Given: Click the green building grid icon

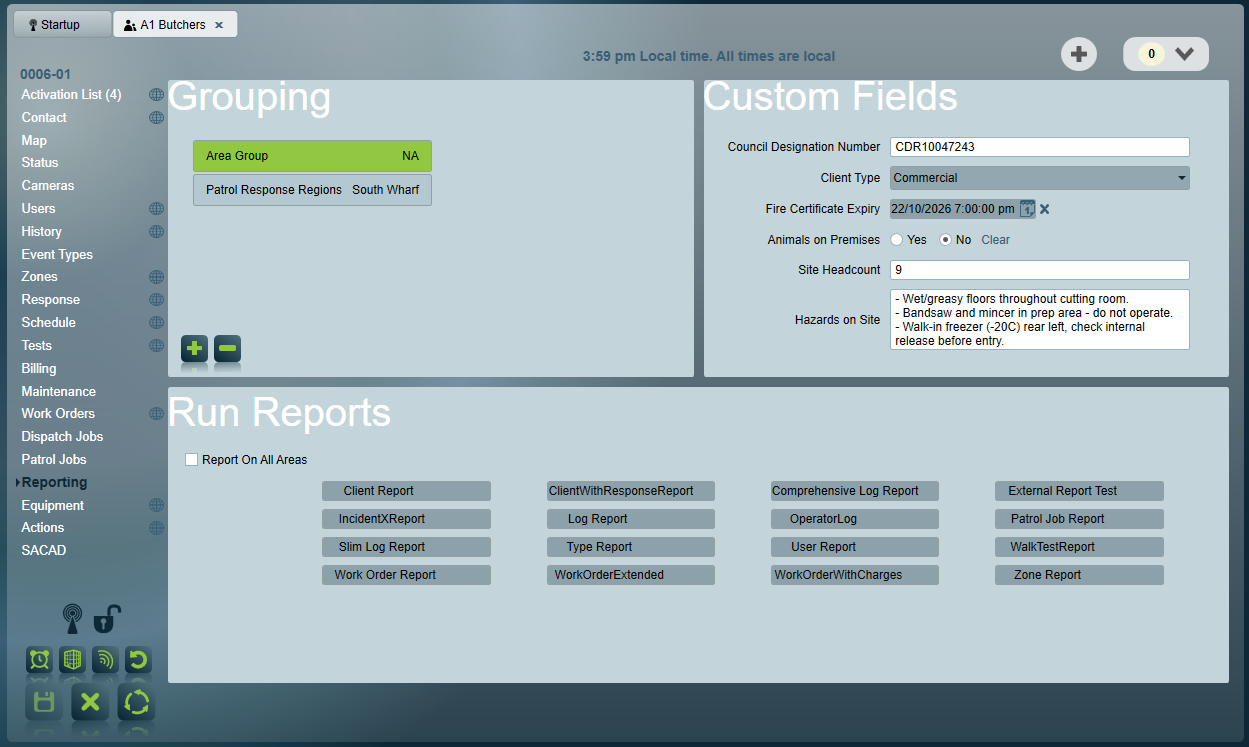Looking at the screenshot, I should (72, 660).
